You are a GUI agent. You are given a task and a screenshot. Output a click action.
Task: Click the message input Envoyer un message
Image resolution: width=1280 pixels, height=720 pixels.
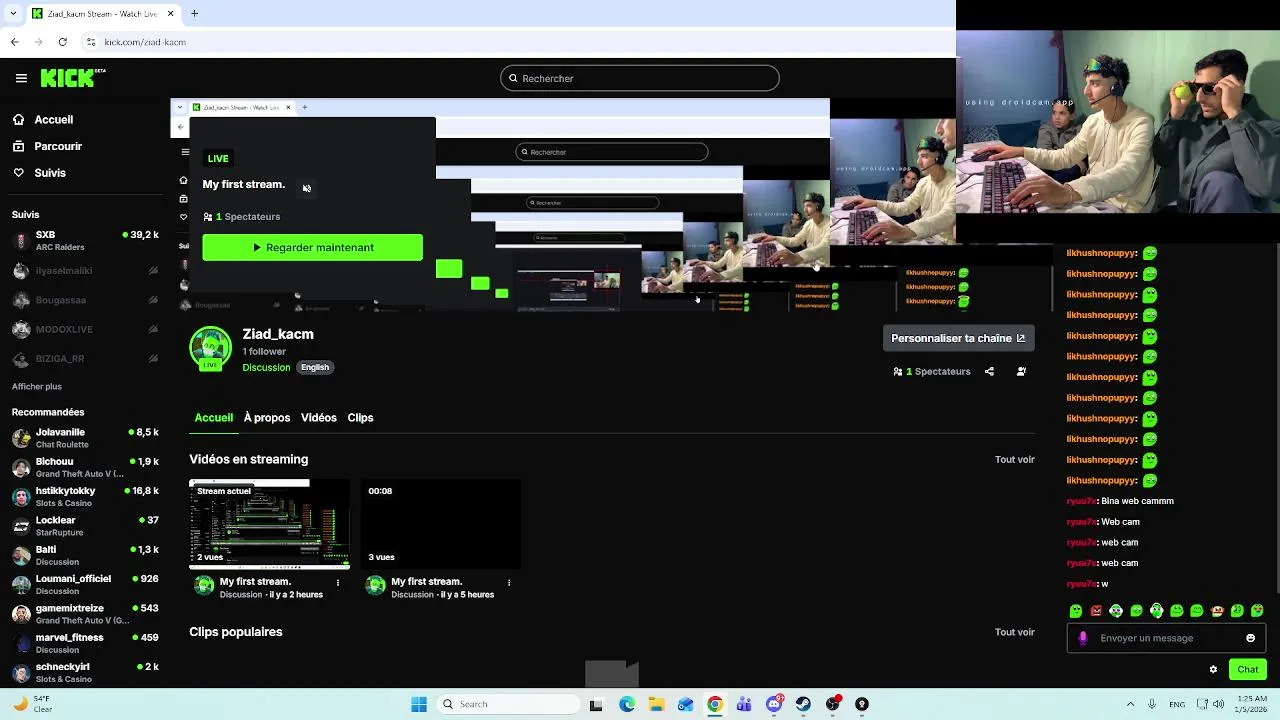coord(1166,638)
